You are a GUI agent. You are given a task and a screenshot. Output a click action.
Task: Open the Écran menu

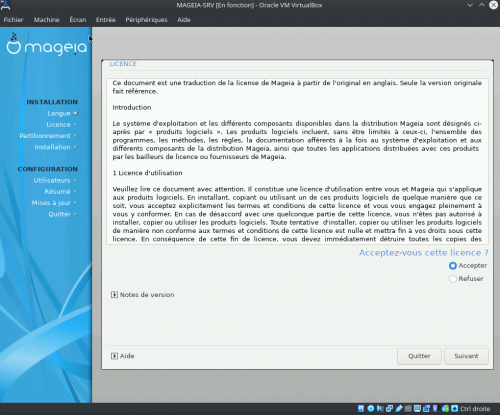pos(78,20)
